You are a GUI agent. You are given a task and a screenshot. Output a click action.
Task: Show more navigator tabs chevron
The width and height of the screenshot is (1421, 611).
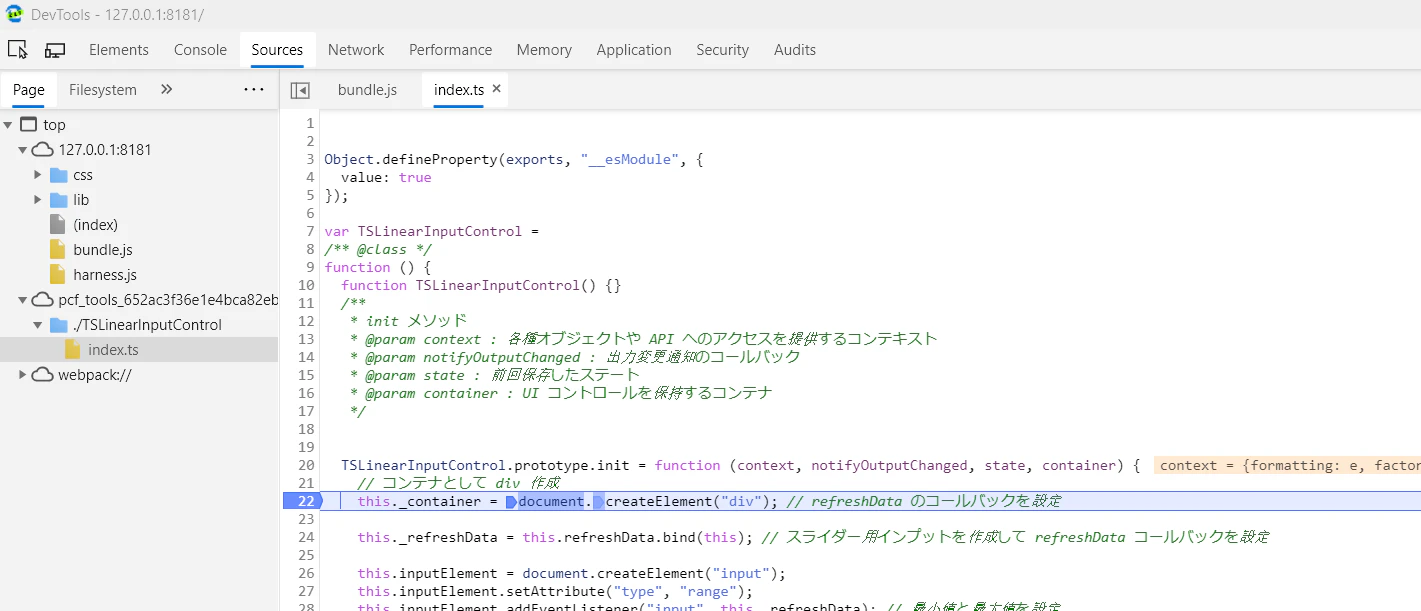(x=167, y=89)
